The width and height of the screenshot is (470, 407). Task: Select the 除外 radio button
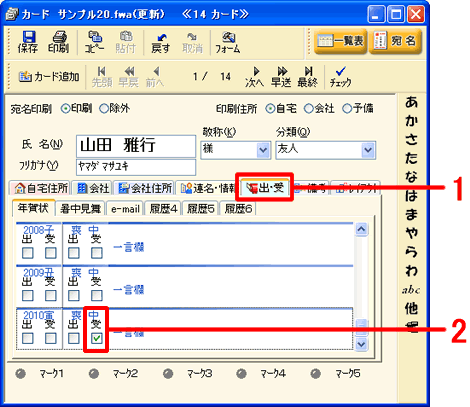[x=104, y=109]
